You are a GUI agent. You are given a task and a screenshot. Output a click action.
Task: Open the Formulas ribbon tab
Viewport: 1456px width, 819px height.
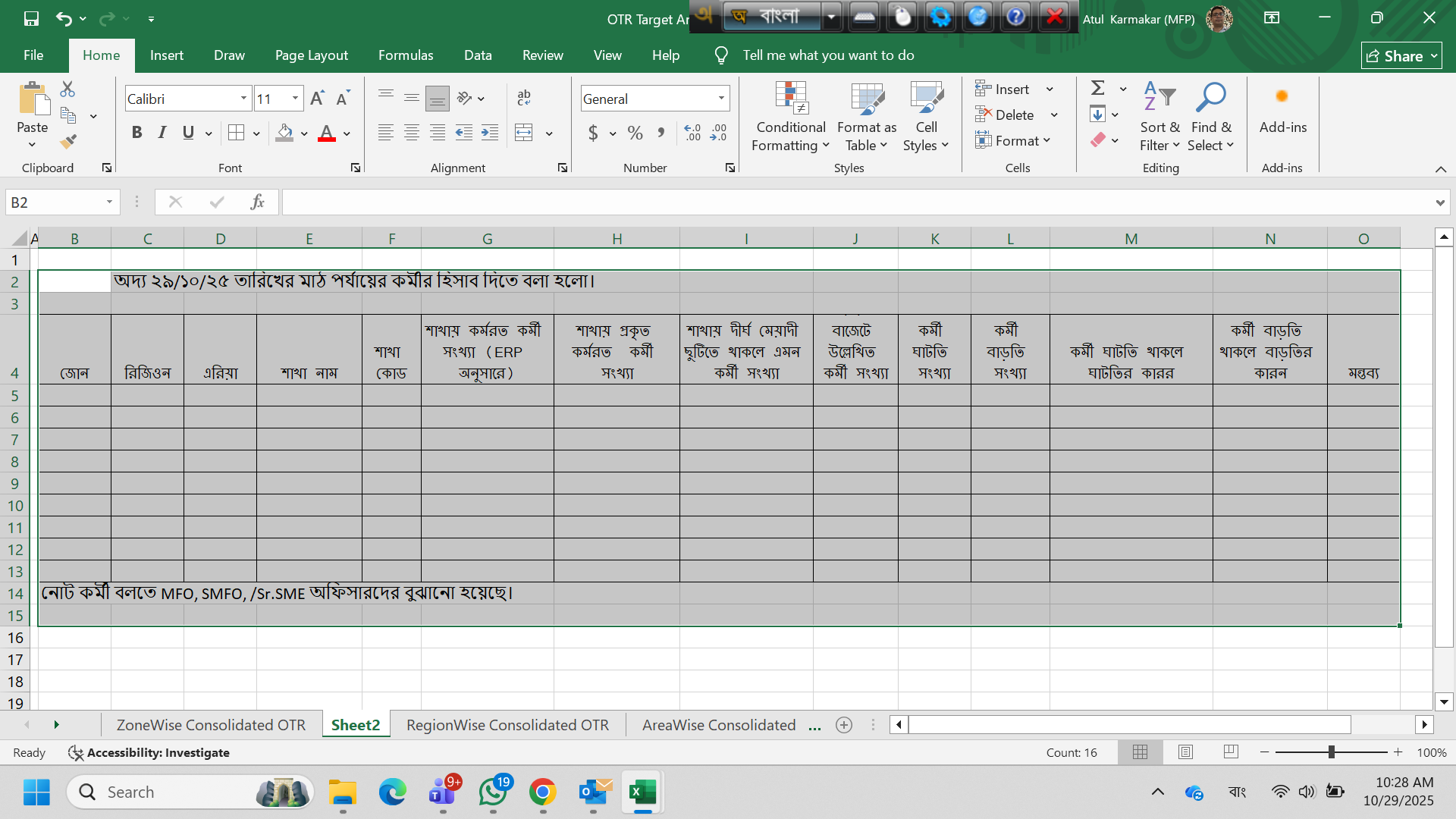tap(406, 55)
